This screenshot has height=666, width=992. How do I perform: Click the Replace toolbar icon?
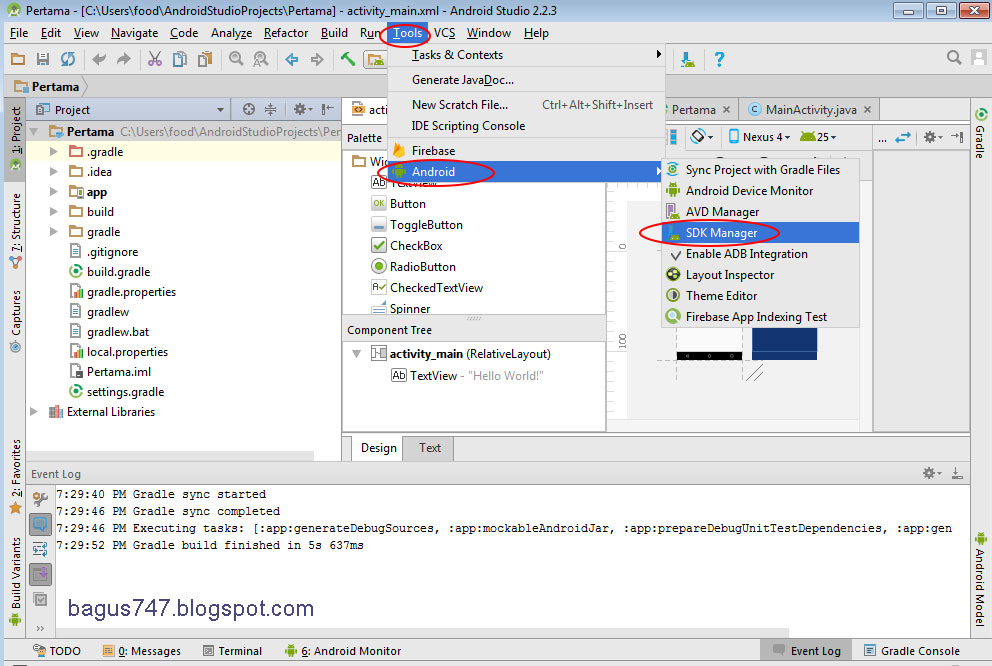point(260,59)
